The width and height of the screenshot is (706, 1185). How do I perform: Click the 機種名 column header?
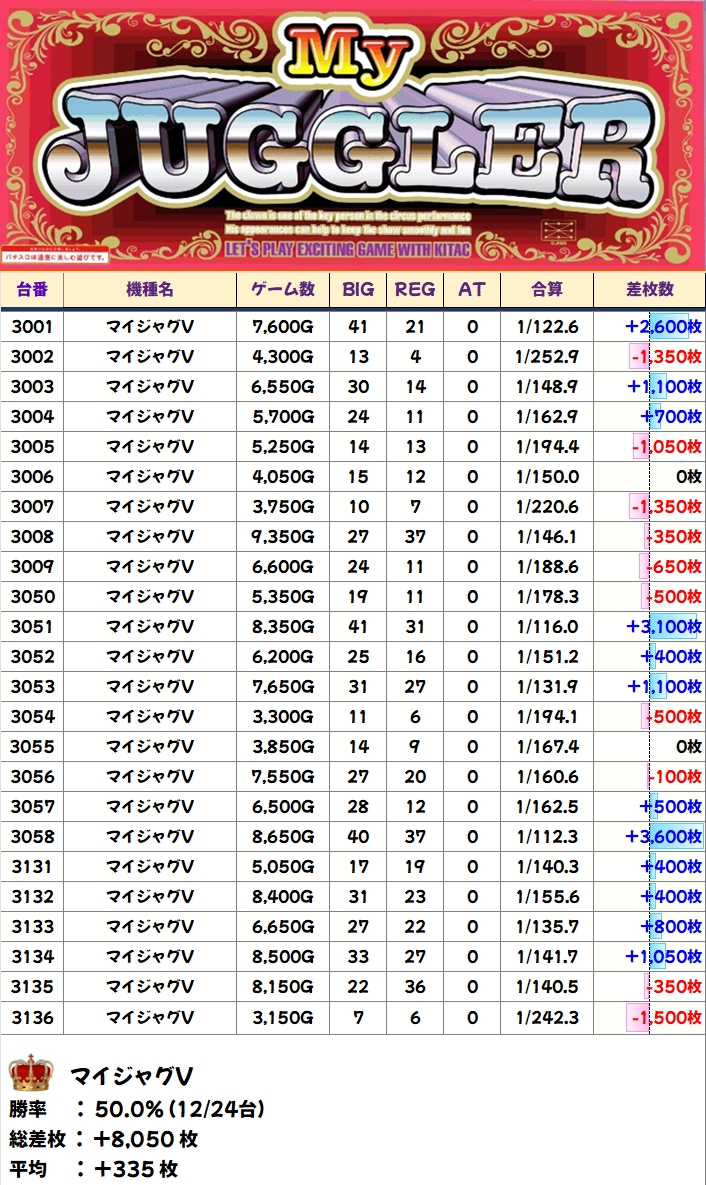[150, 289]
